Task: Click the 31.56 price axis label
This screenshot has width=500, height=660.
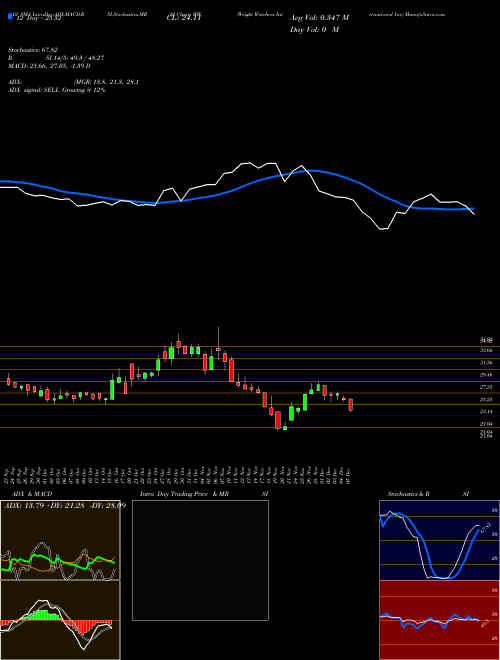Action: pyautogui.click(x=486, y=362)
